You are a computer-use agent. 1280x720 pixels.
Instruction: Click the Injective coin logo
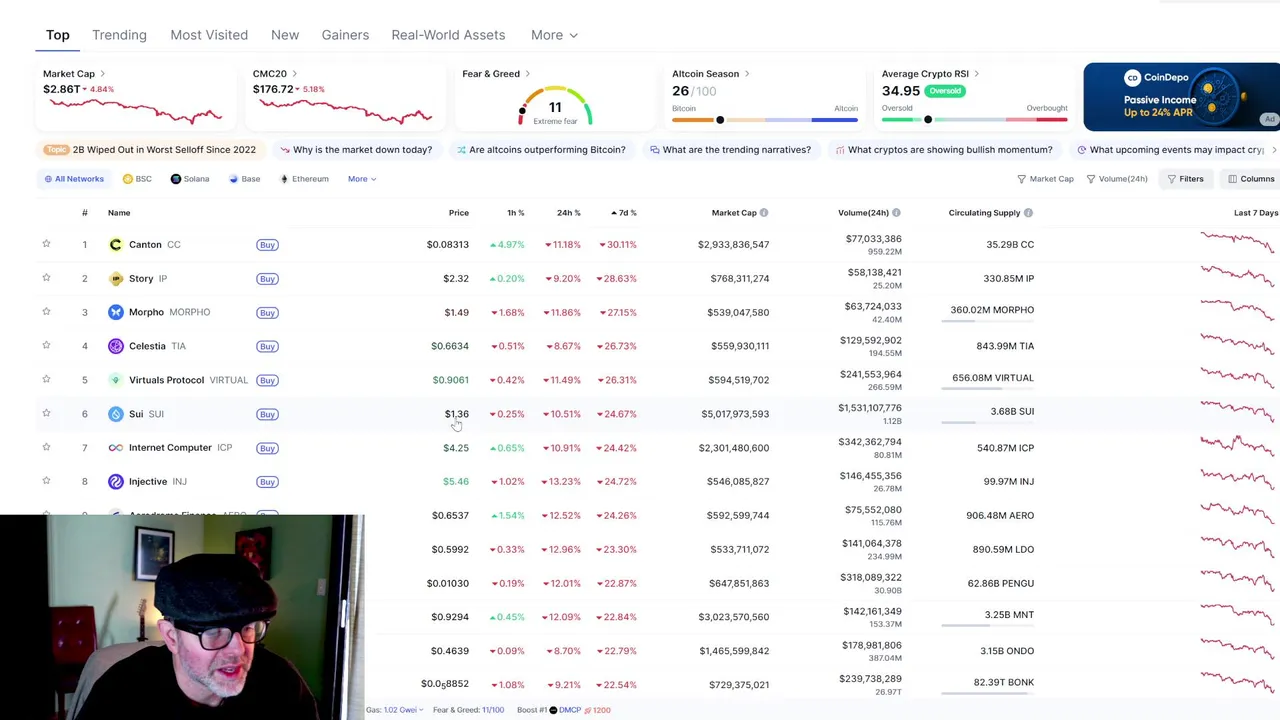click(x=116, y=481)
